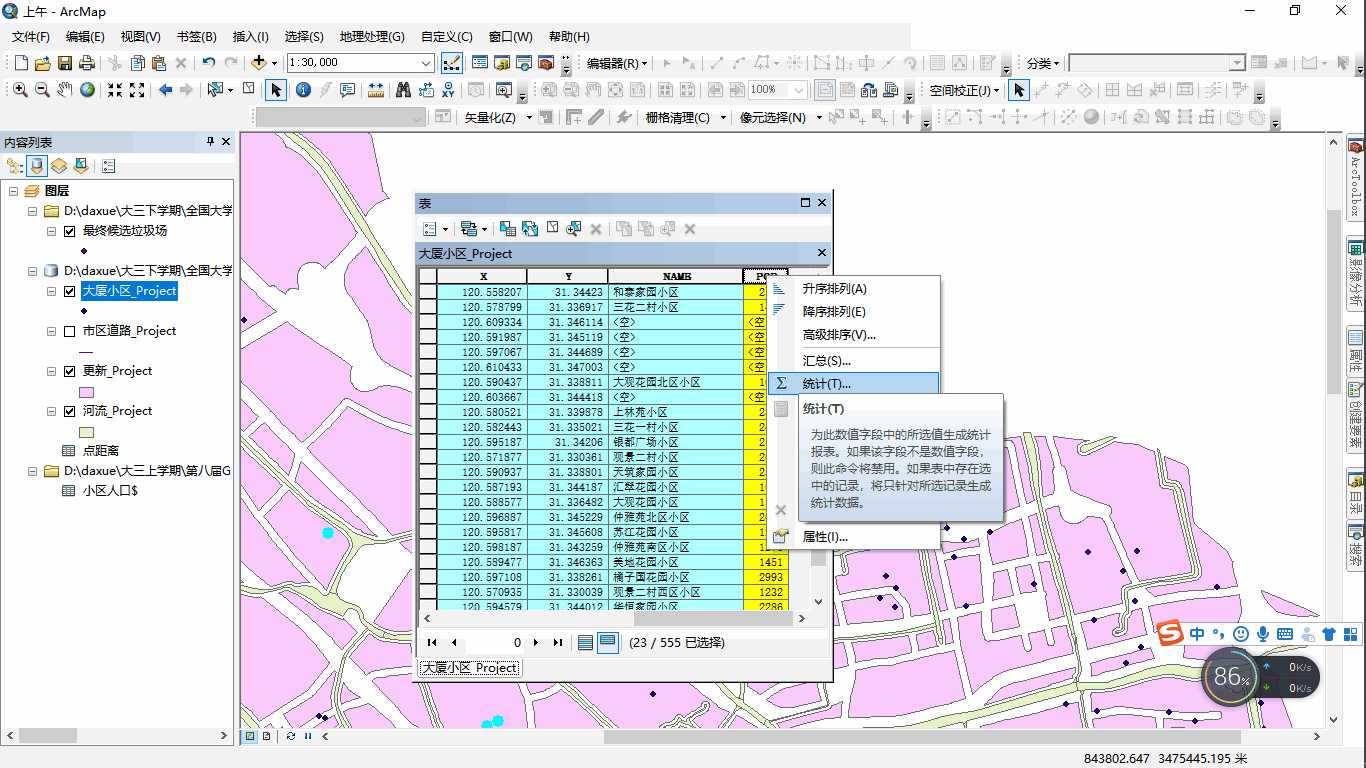
Task: Open the 地理处理(G) menu
Action: click(x=372, y=37)
